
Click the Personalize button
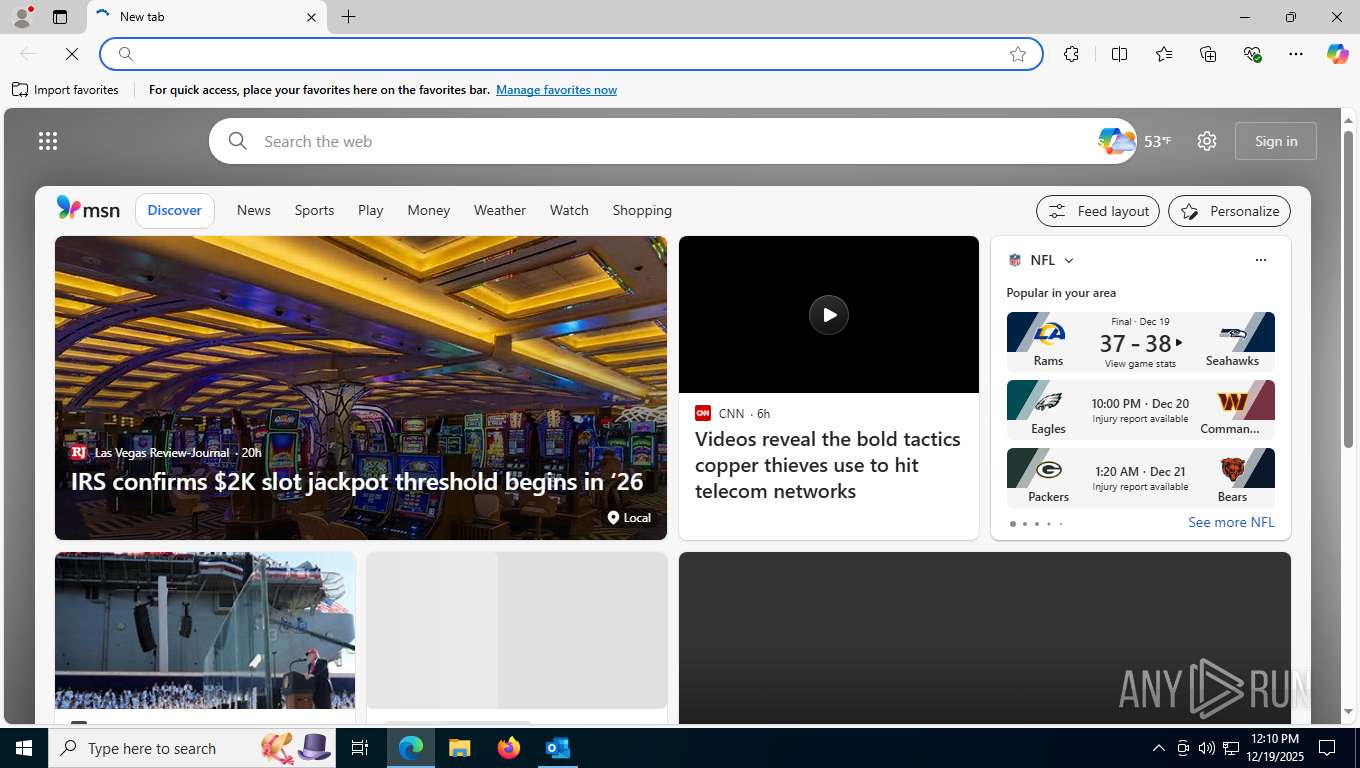[1229, 211]
